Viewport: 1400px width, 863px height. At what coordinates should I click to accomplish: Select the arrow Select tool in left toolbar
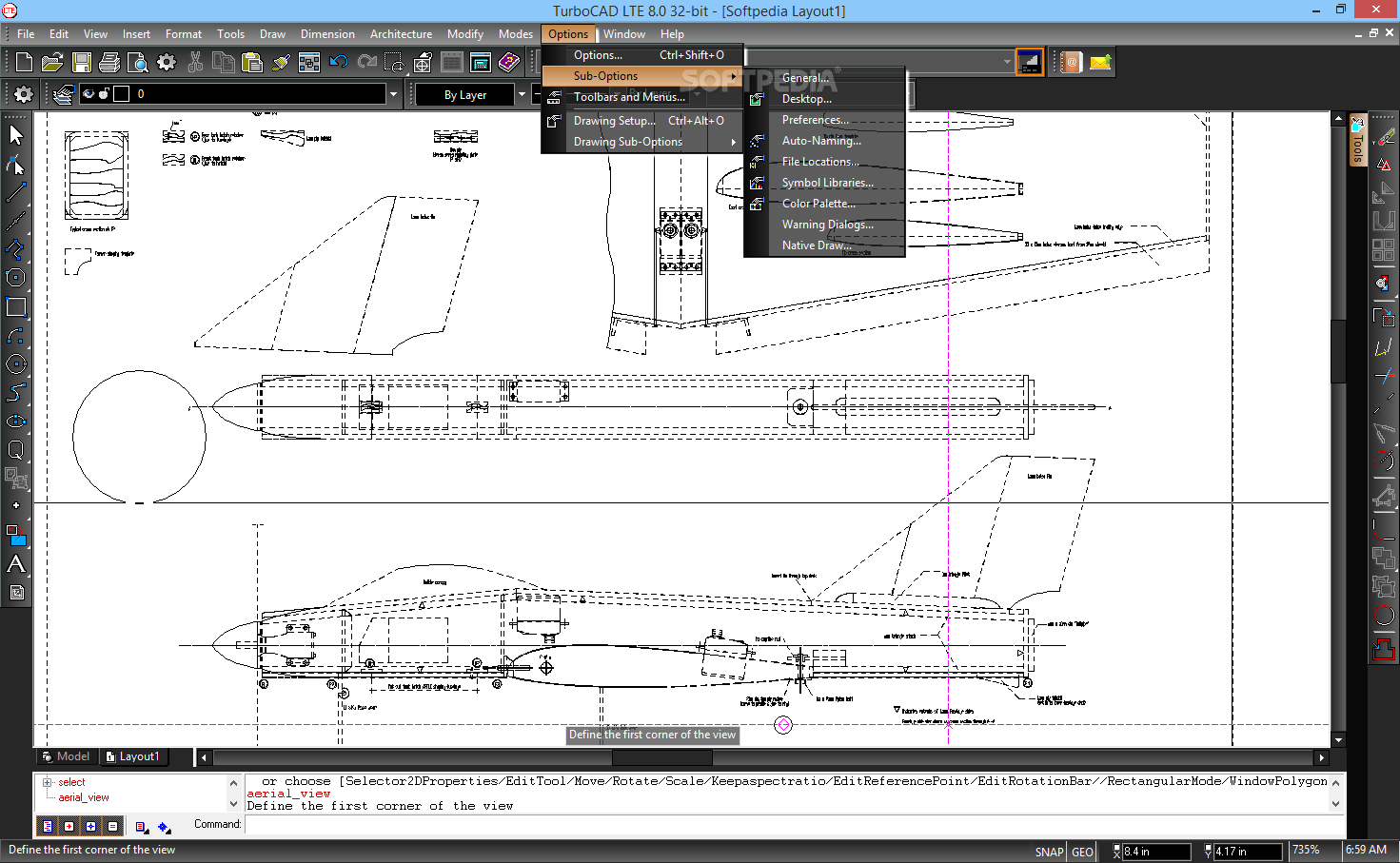pos(16,135)
